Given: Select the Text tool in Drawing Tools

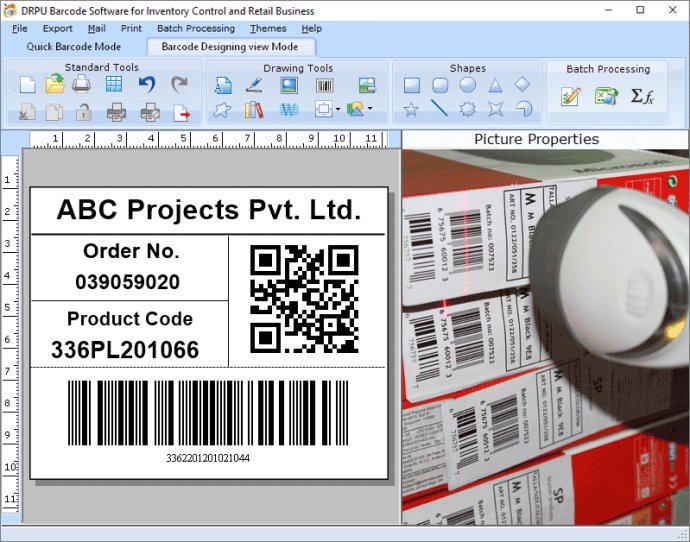Looking at the screenshot, I should tap(223, 85).
